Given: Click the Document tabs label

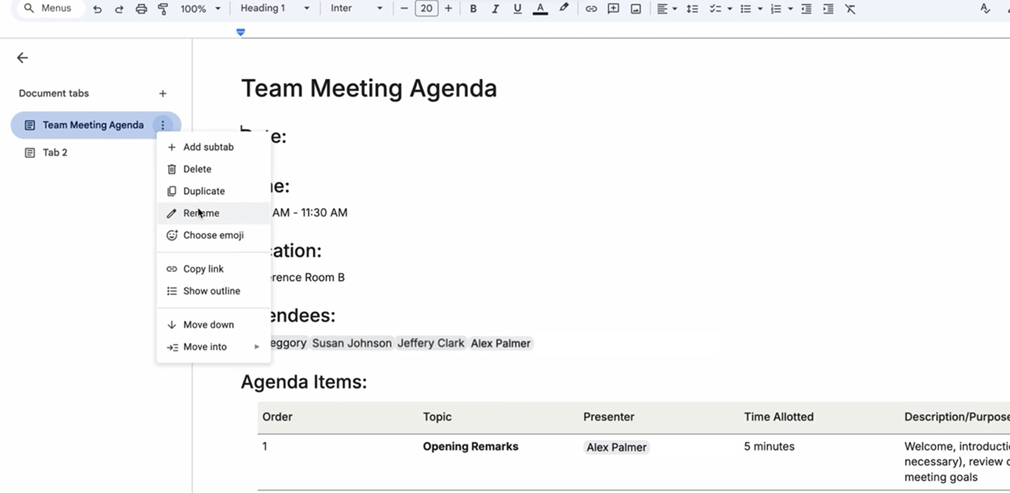Looking at the screenshot, I should pyautogui.click(x=53, y=93).
